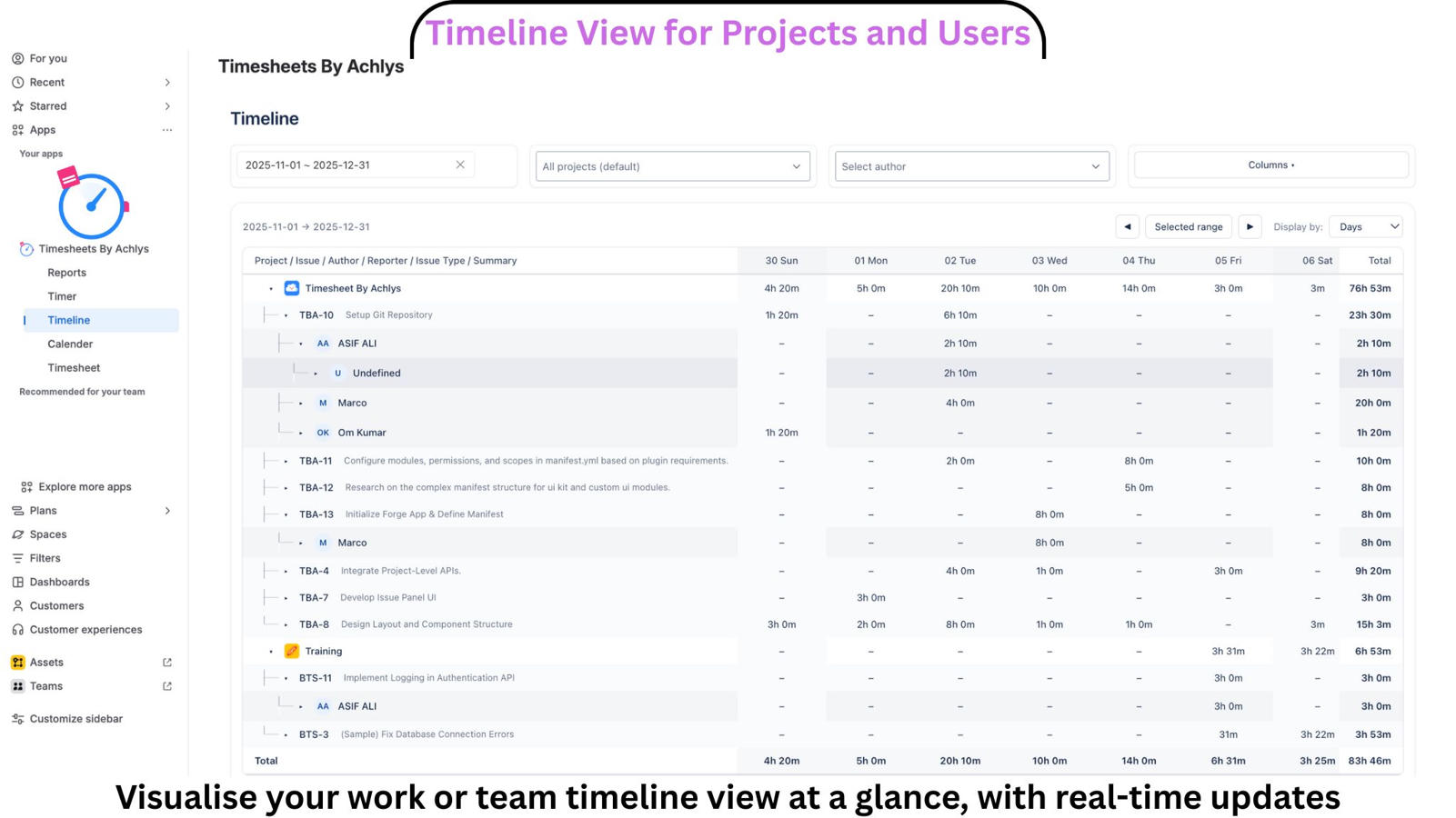The width and height of the screenshot is (1456, 818).
Task: Clear the date range filter with the X
Action: coord(460,165)
